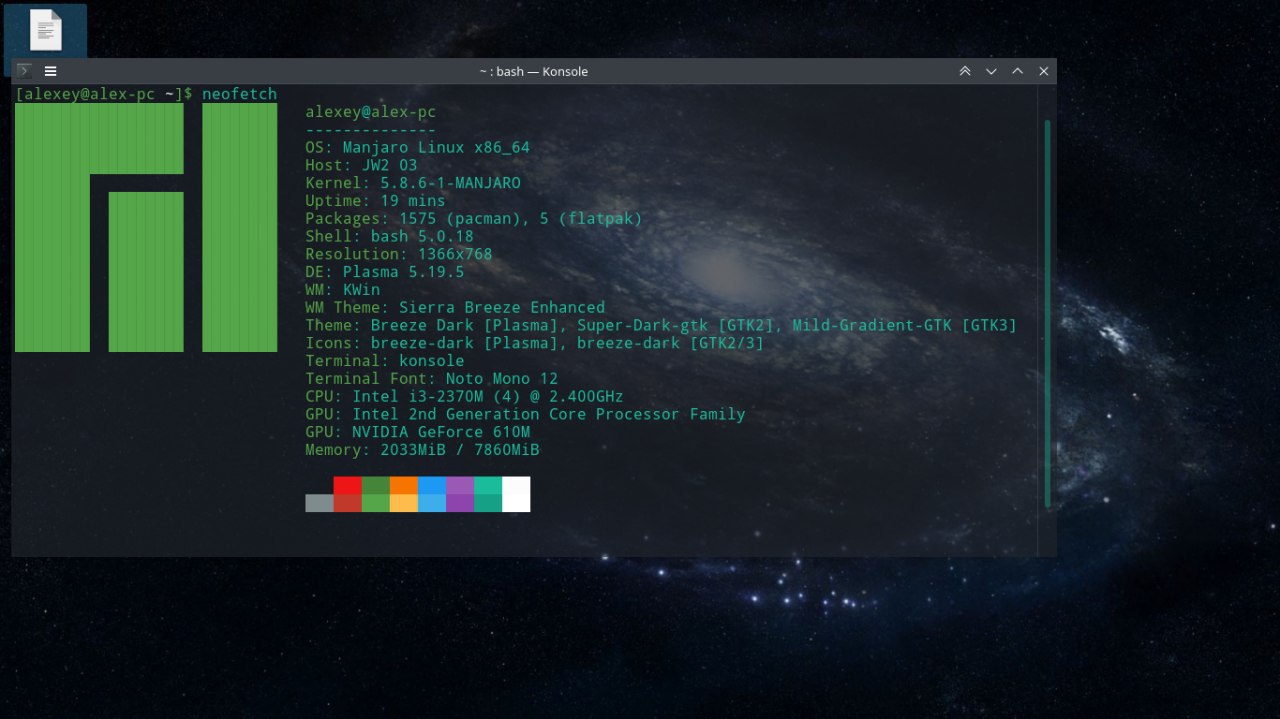
Task: Click the 'alexey@alex-pc' header above the dashes
Action: 371,112
